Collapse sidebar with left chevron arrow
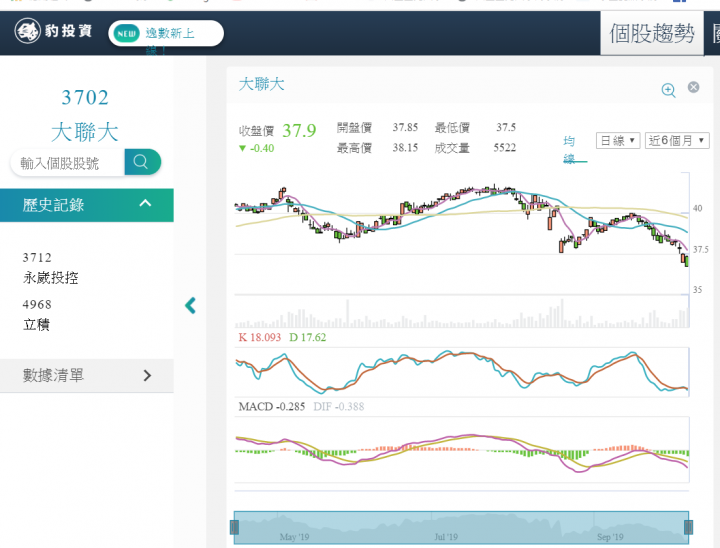 coord(190,305)
